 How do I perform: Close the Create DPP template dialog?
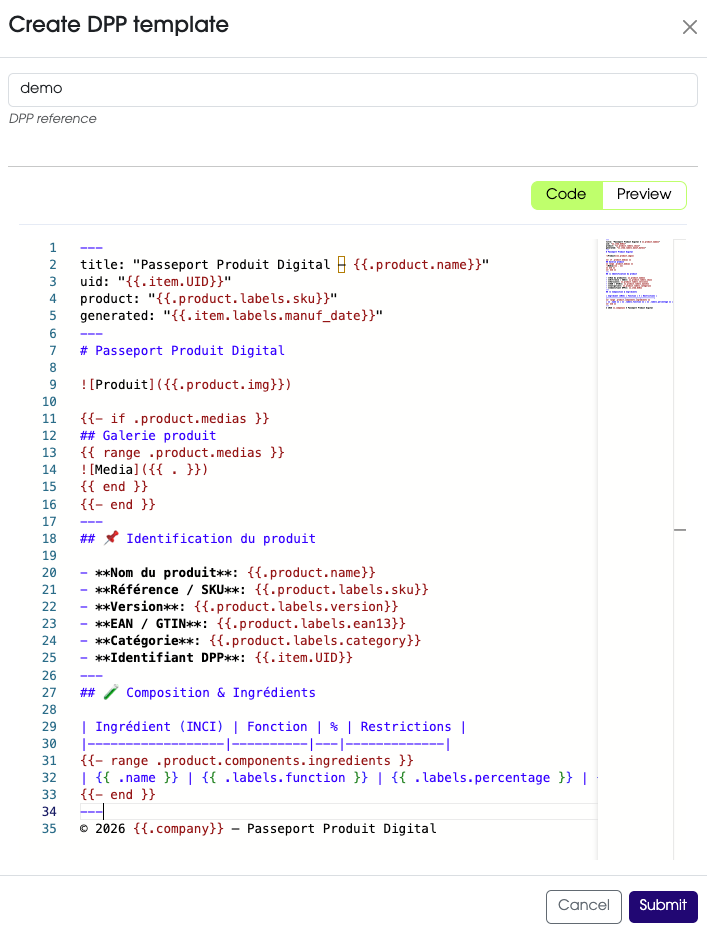click(x=689, y=27)
